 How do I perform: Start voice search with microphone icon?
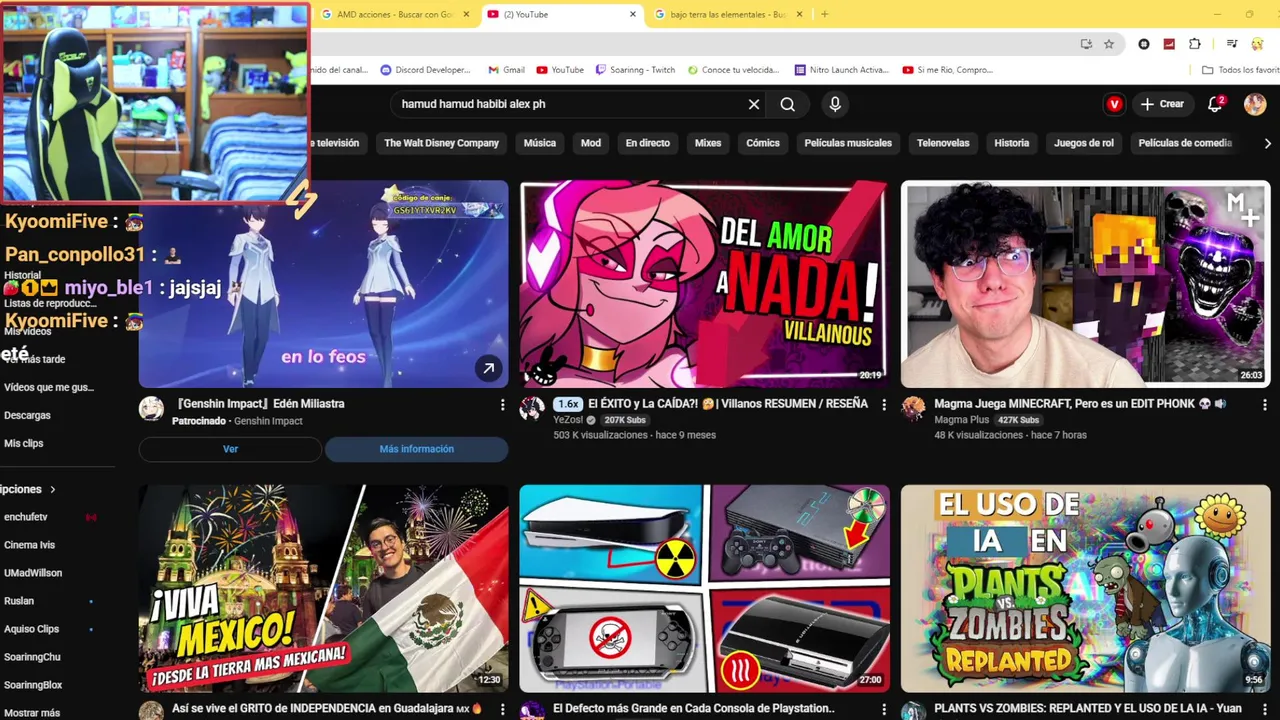tap(835, 104)
